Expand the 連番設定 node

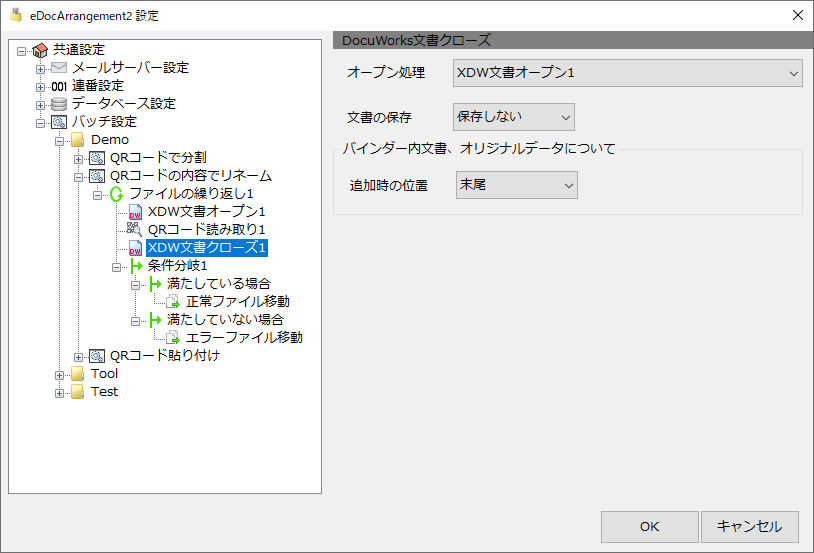[x=40, y=87]
